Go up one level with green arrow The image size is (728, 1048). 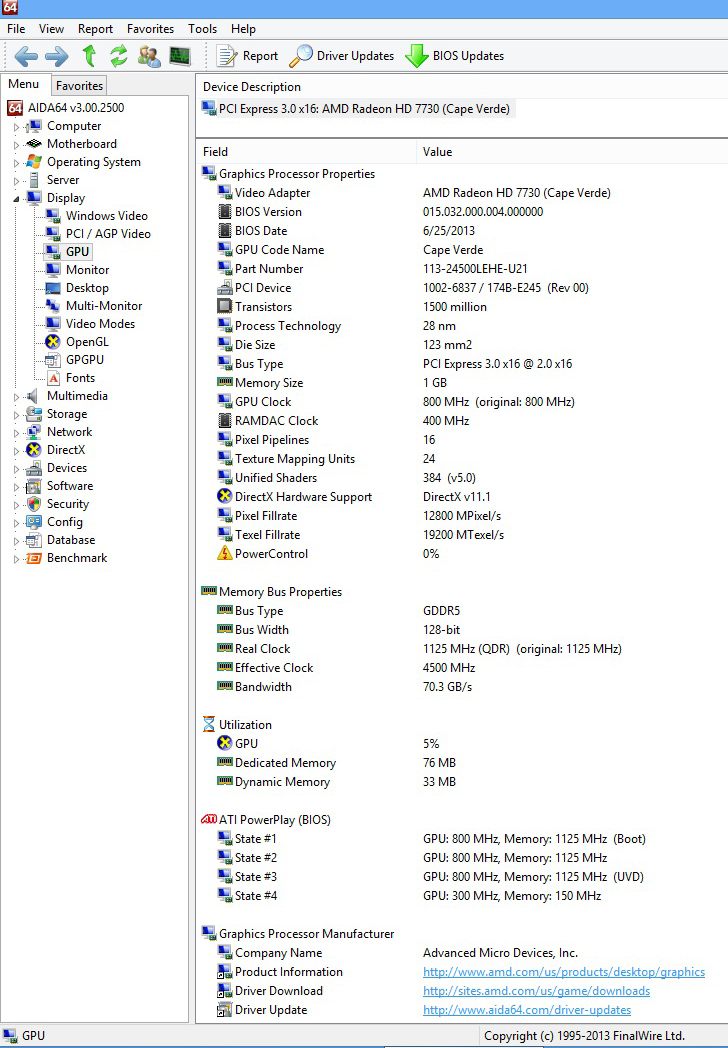coord(89,56)
